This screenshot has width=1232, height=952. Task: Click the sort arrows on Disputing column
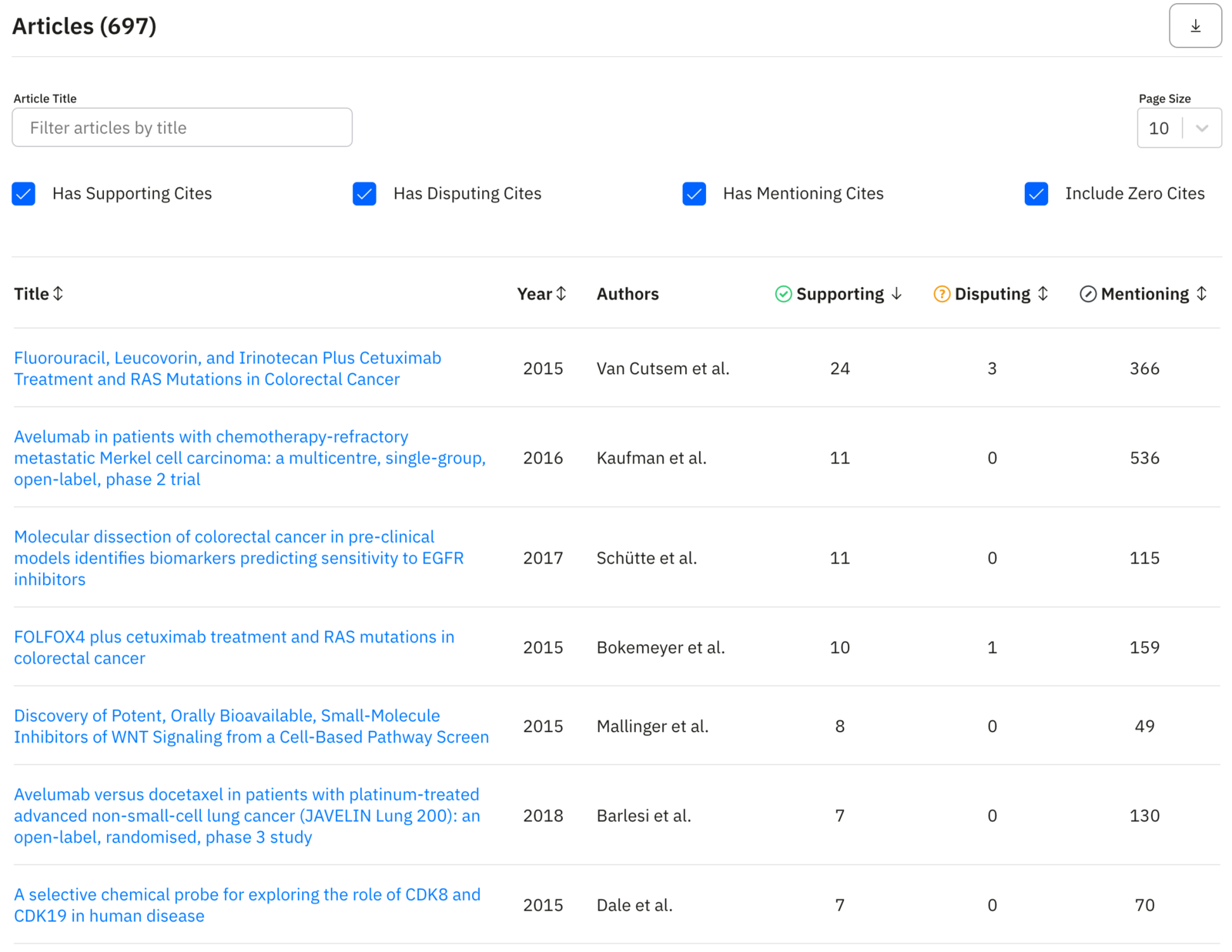[1044, 293]
